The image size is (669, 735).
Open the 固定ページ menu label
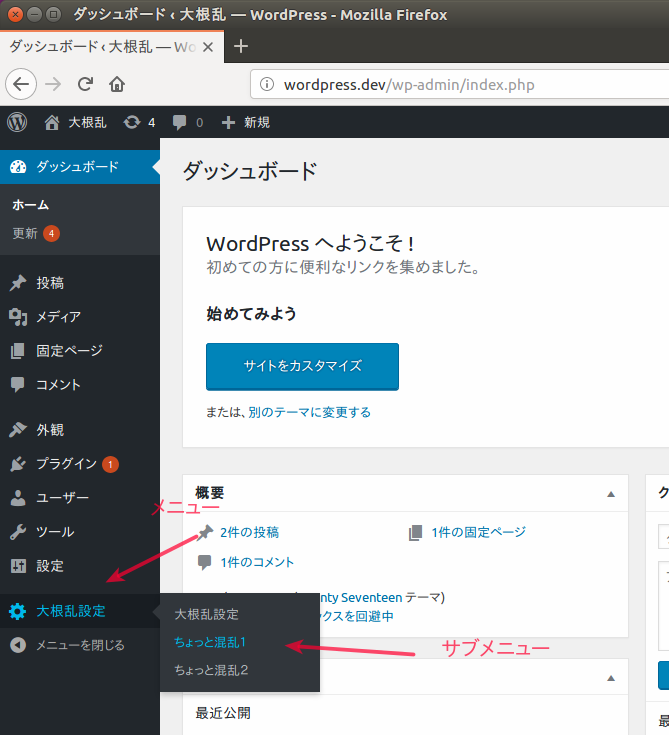pos(69,351)
